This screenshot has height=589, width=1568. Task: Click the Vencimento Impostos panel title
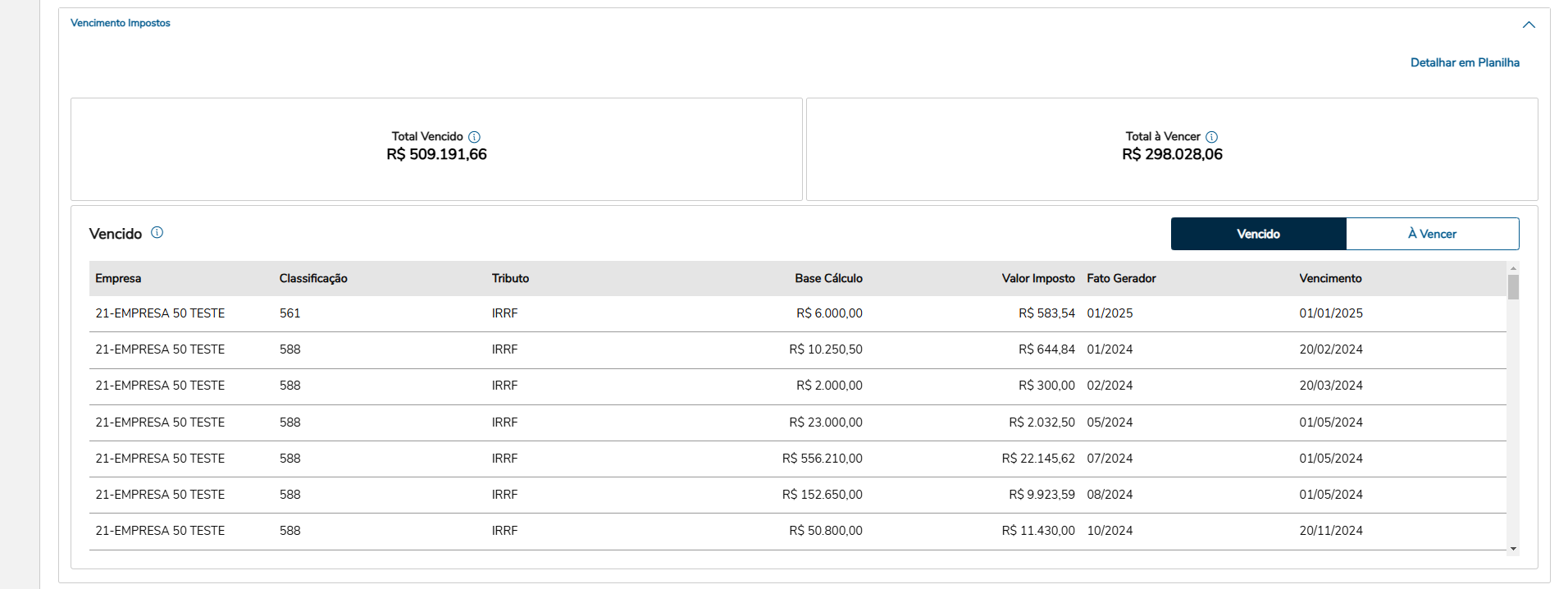click(121, 23)
